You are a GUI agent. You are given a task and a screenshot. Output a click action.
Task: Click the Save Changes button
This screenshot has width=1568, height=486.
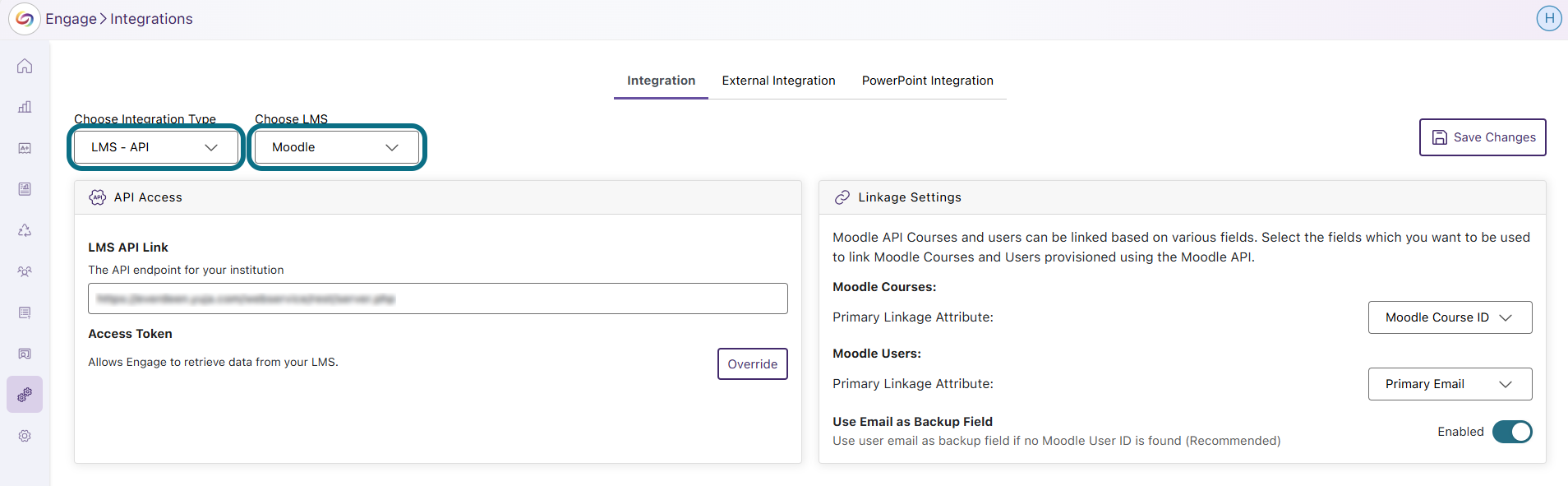coord(1483,137)
